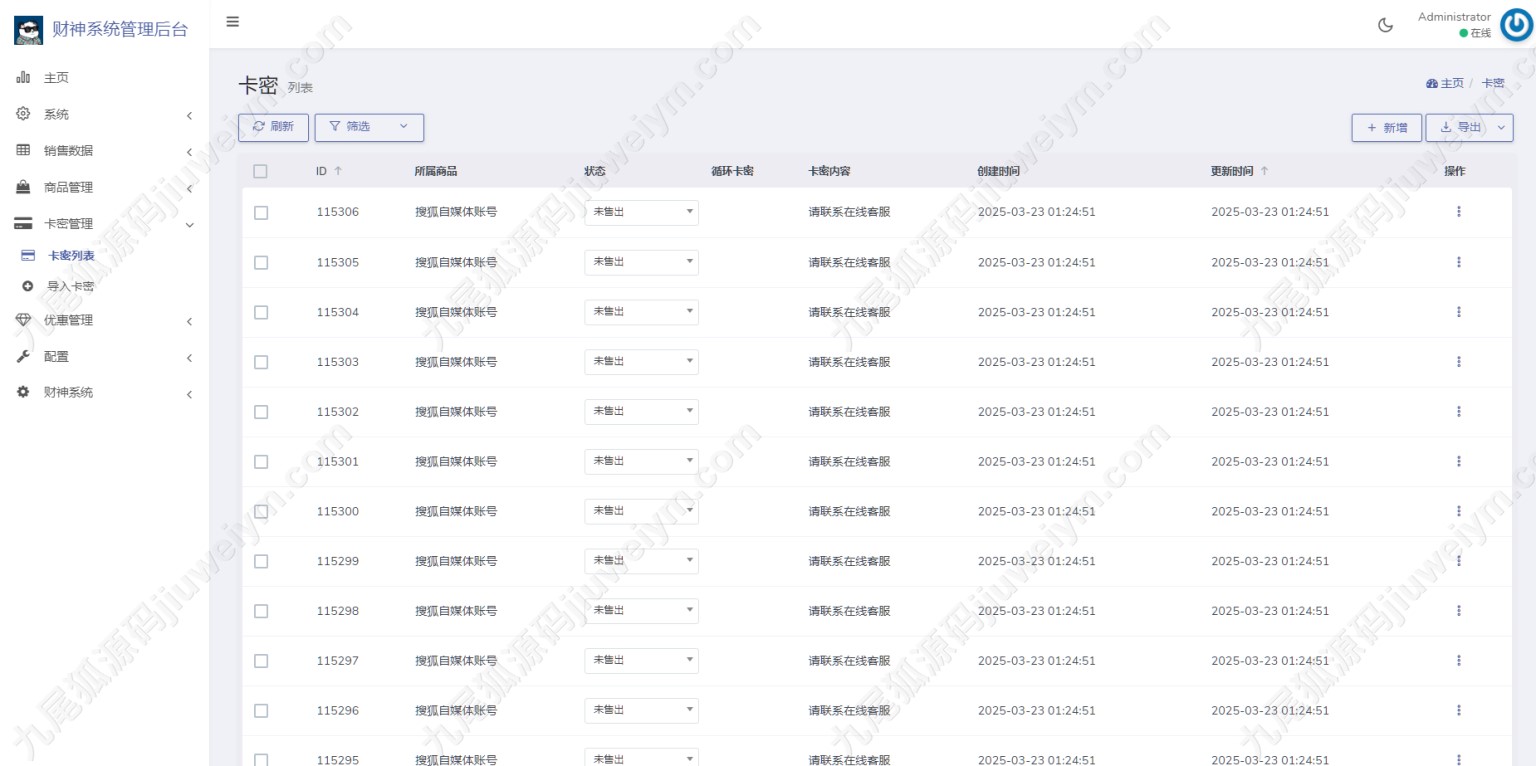Image resolution: width=1536 pixels, height=766 pixels.
Task: Click the hamburger sidebar toggle icon
Action: [x=232, y=22]
